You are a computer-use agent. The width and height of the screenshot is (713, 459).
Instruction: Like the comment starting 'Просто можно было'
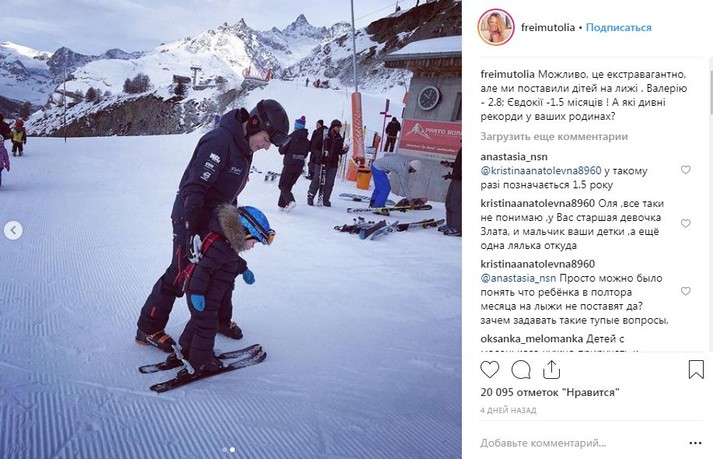coord(685,291)
